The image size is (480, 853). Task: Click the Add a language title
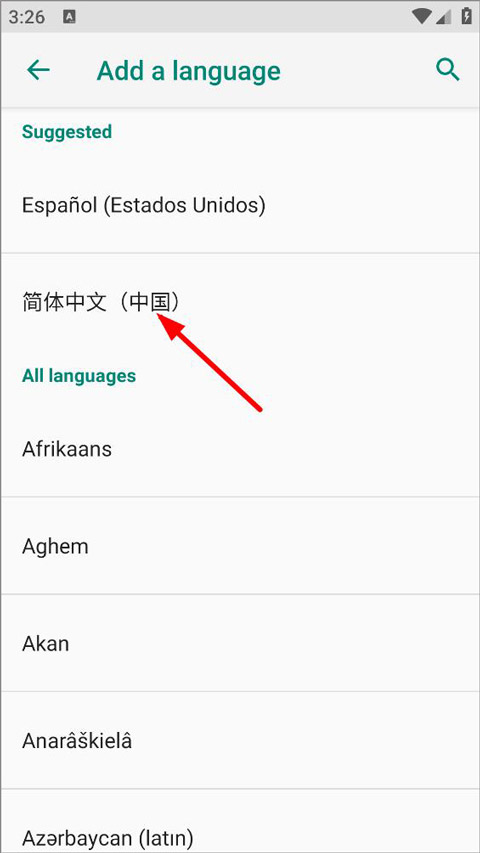click(188, 71)
